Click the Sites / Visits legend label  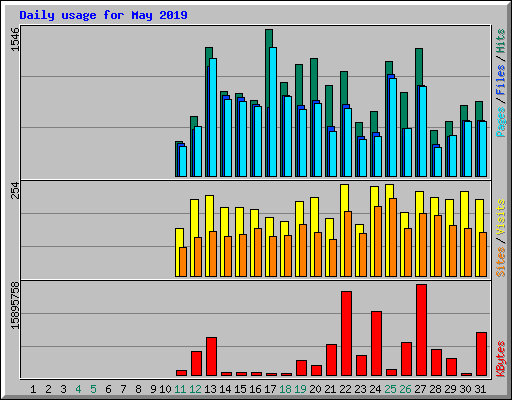pyautogui.click(x=500, y=238)
